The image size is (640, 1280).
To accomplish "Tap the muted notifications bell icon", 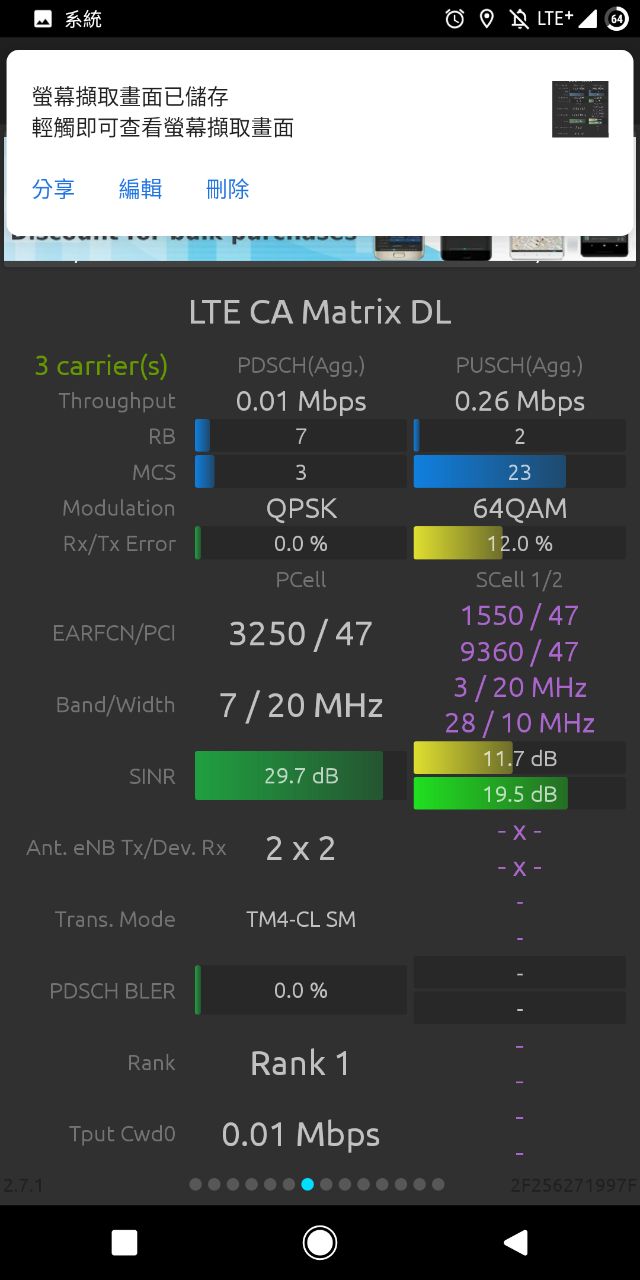I will click(518, 19).
